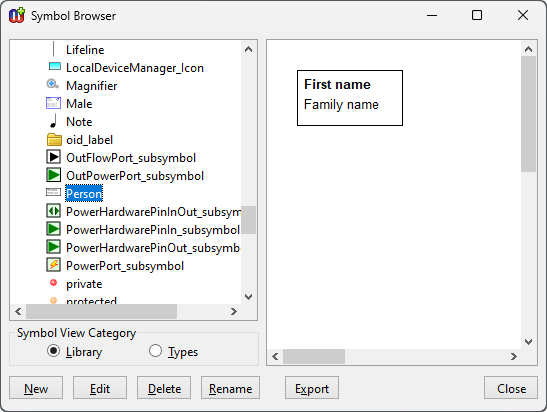Click 'First name' text in preview
Screen dimensions: 547x412
337,84
